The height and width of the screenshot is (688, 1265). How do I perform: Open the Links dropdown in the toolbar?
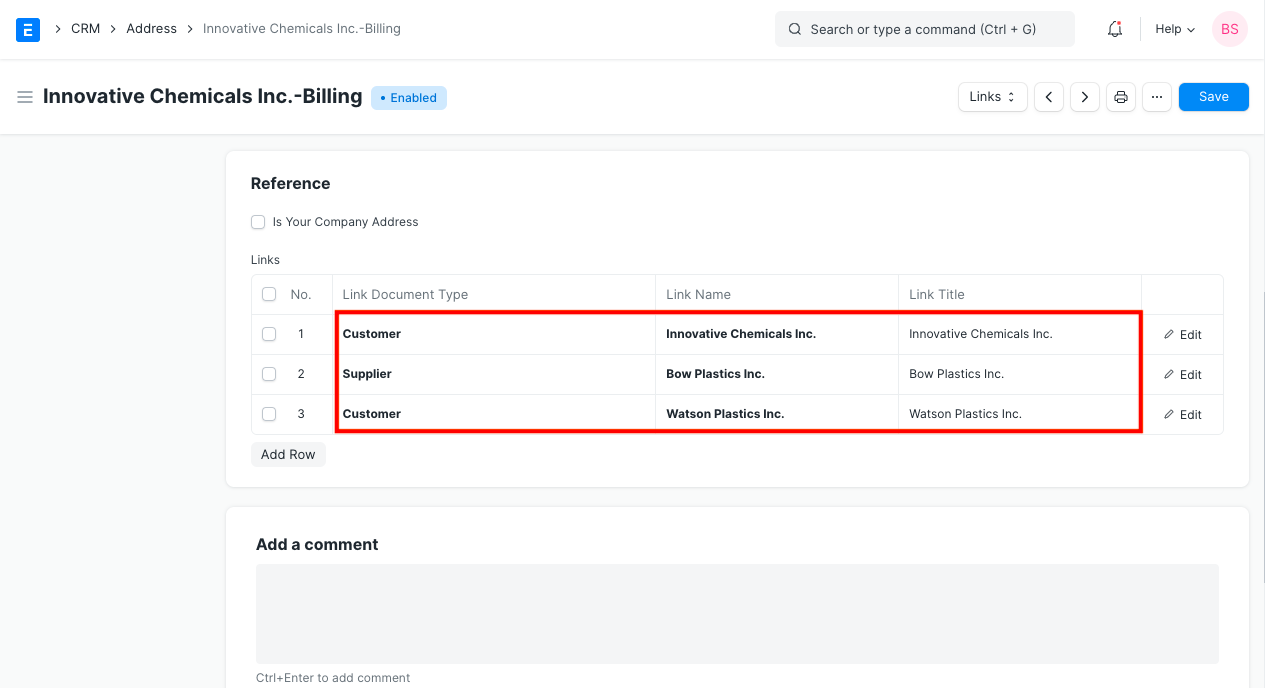[x=991, y=96]
